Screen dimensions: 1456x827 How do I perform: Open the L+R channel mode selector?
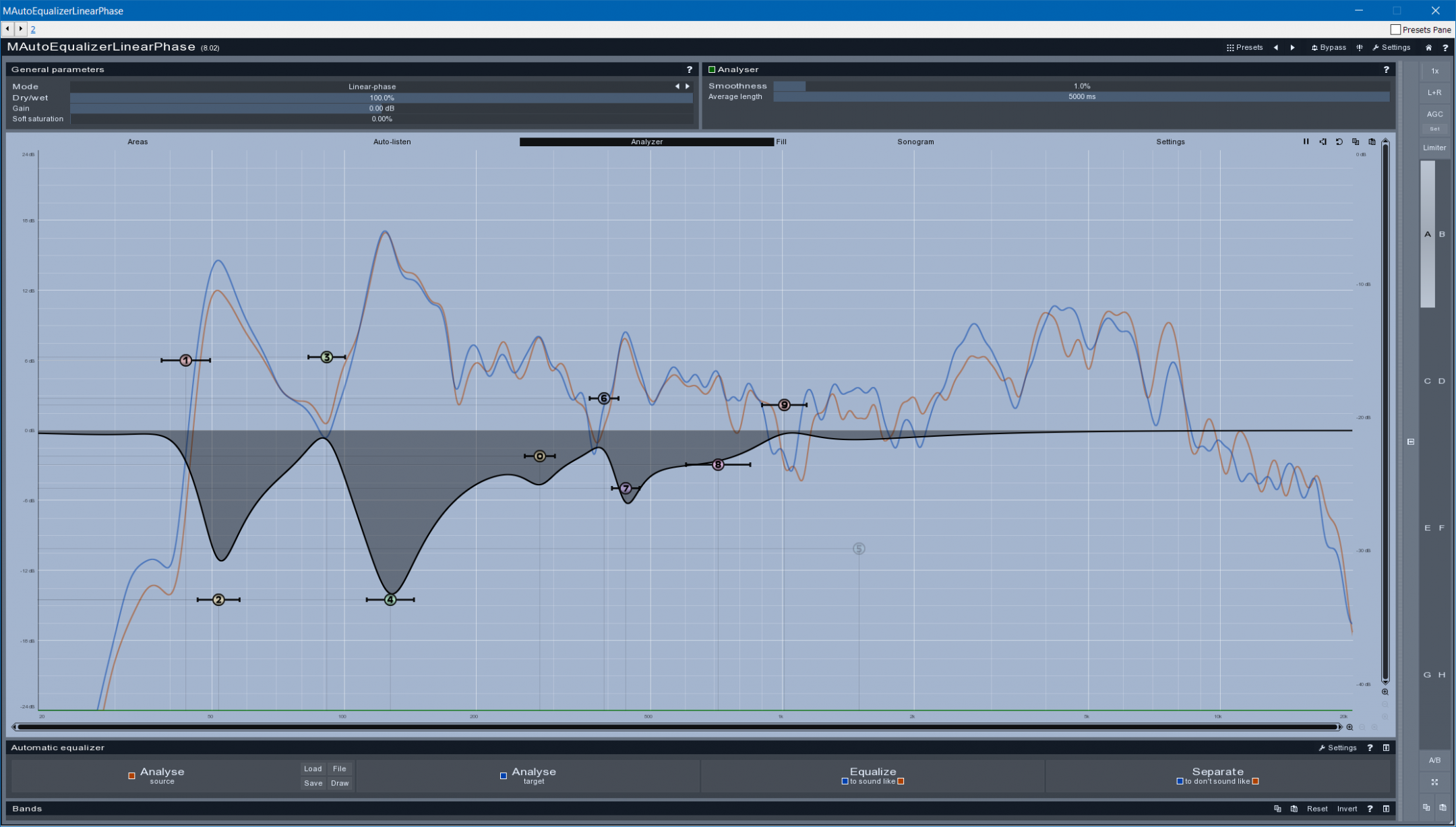coord(1434,92)
